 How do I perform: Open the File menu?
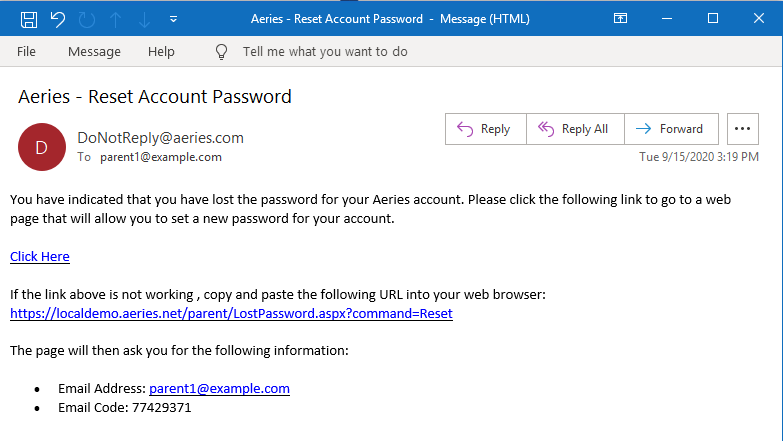coord(26,51)
